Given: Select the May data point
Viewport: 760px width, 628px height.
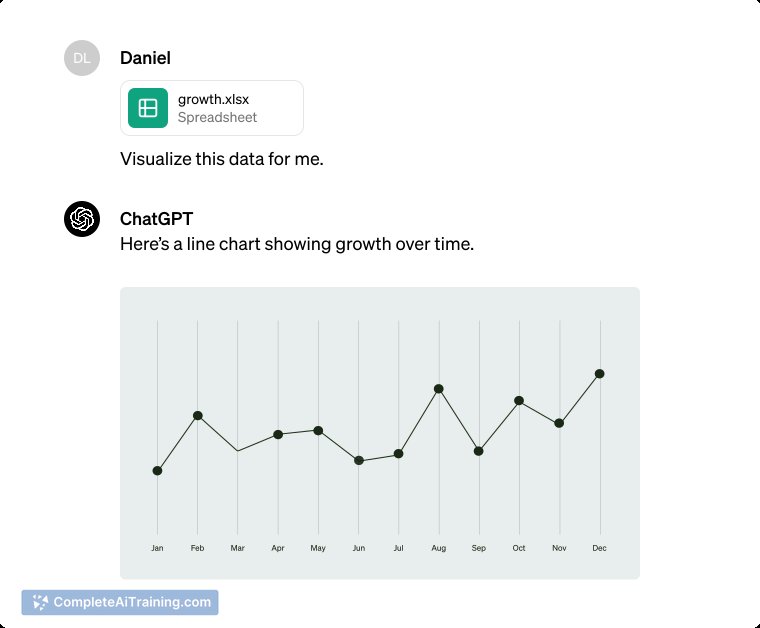Looking at the screenshot, I should (318, 430).
